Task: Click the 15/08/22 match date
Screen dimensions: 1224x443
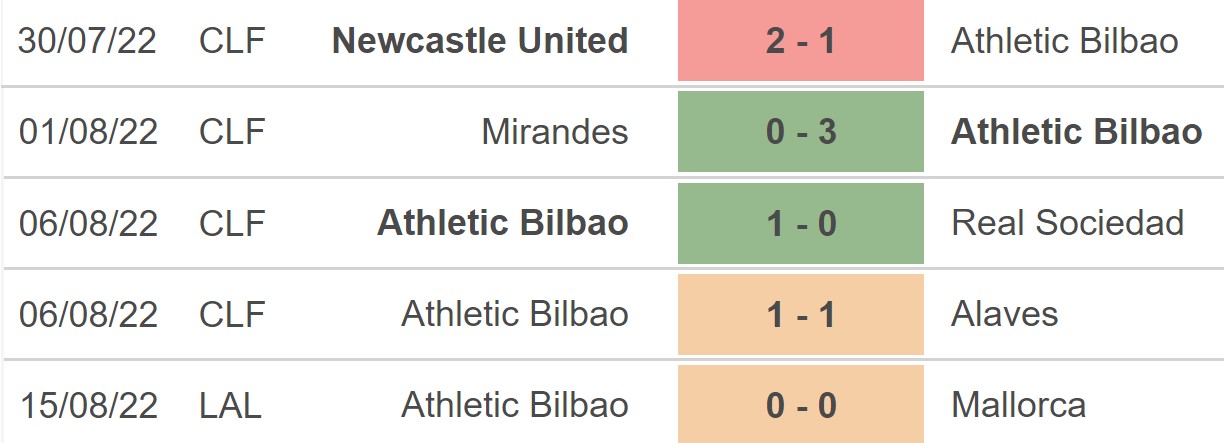Action: click(x=88, y=405)
